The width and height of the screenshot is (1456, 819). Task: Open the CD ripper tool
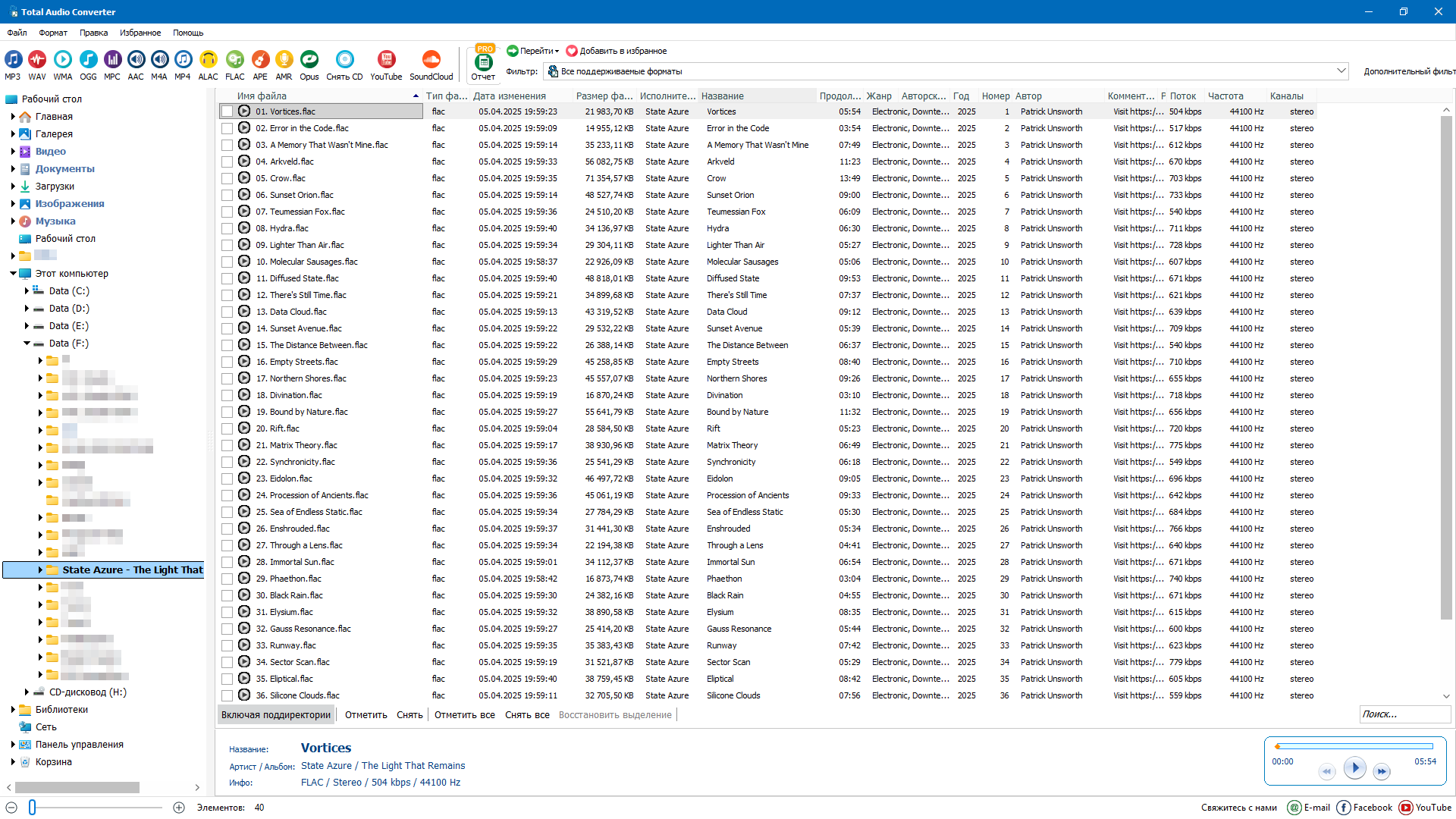[344, 60]
